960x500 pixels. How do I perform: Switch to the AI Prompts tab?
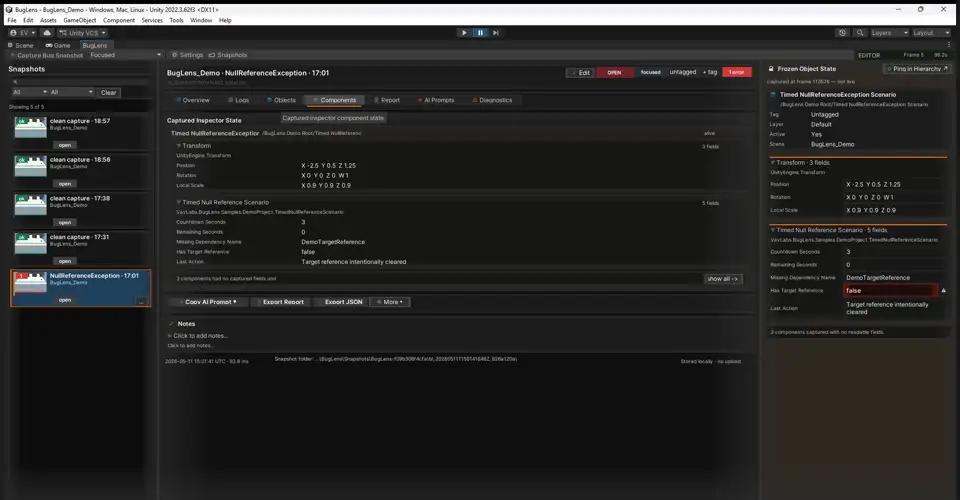click(x=436, y=100)
